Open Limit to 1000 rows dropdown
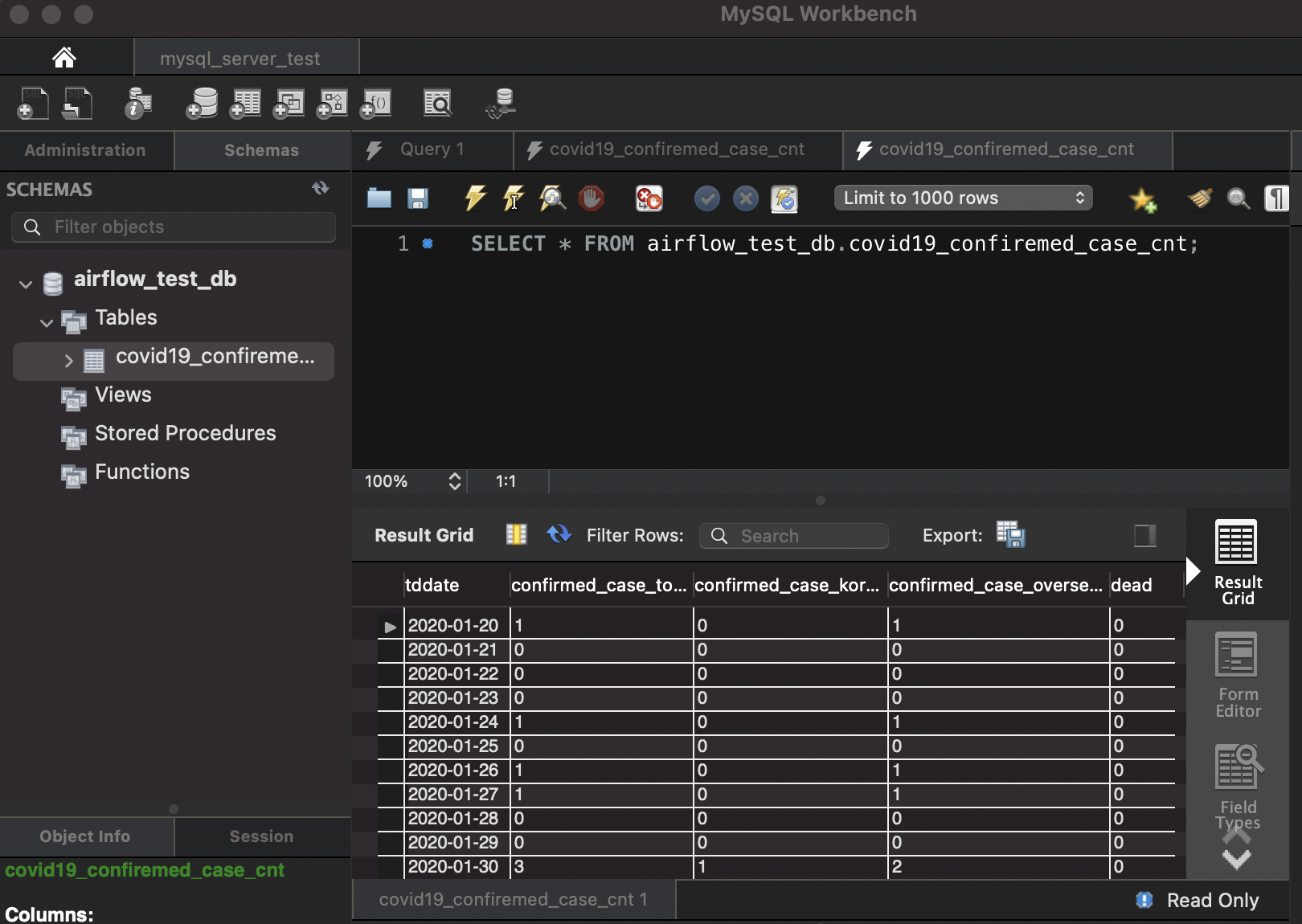Viewport: 1302px width, 924px height. pos(964,198)
